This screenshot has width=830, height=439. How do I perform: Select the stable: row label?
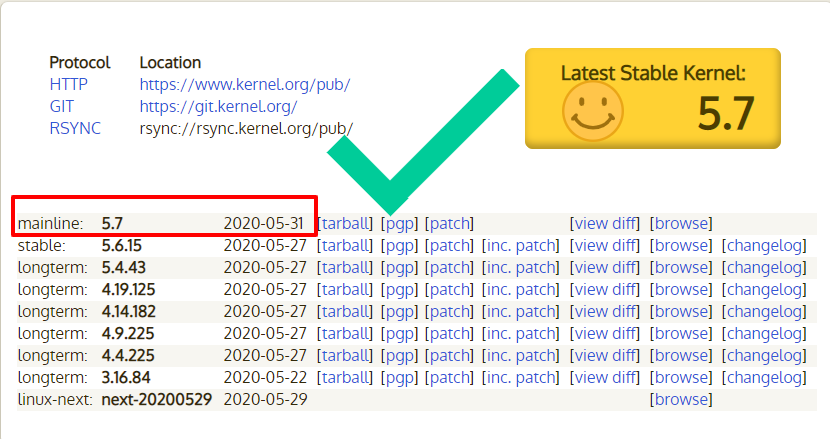point(42,246)
